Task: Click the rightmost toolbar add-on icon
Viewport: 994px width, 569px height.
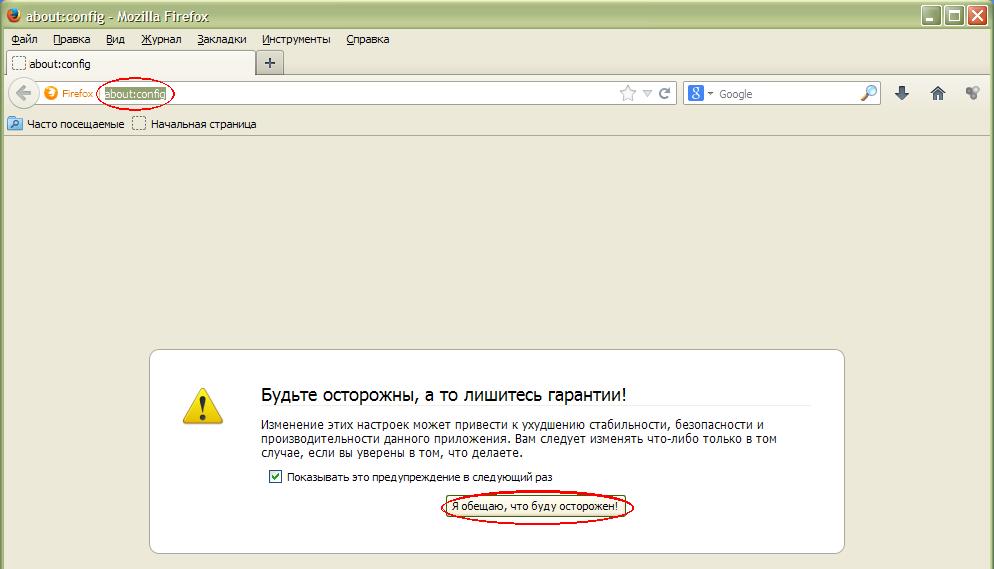Action: click(972, 94)
